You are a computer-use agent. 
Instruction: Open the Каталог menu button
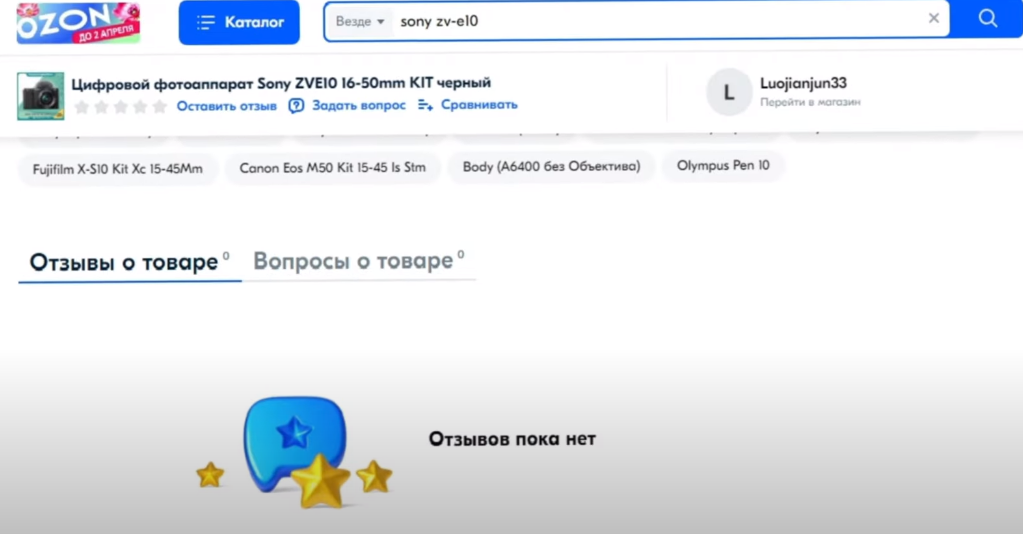point(239,22)
